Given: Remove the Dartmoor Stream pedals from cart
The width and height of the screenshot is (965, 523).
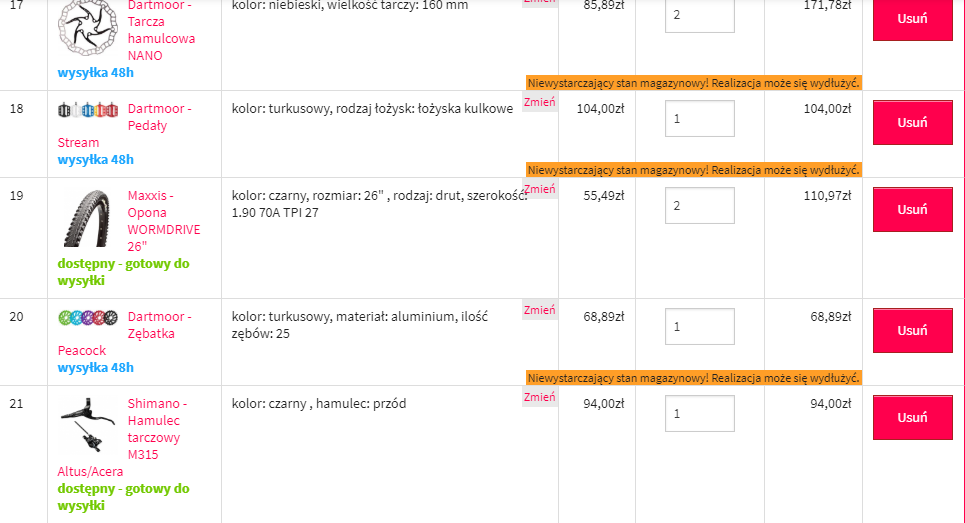Looking at the screenshot, I should 912,122.
